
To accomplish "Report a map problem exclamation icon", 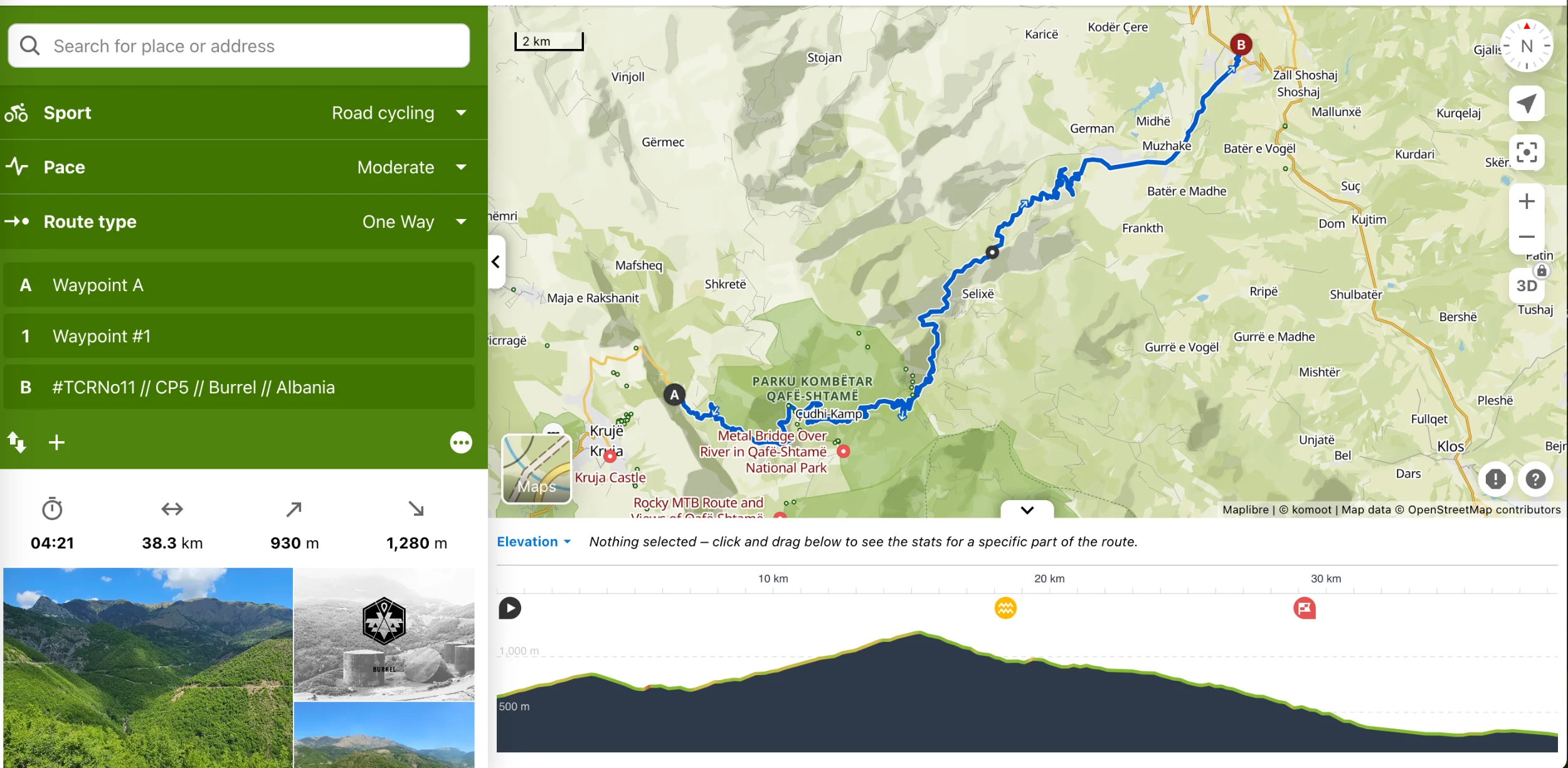I will point(1495,479).
